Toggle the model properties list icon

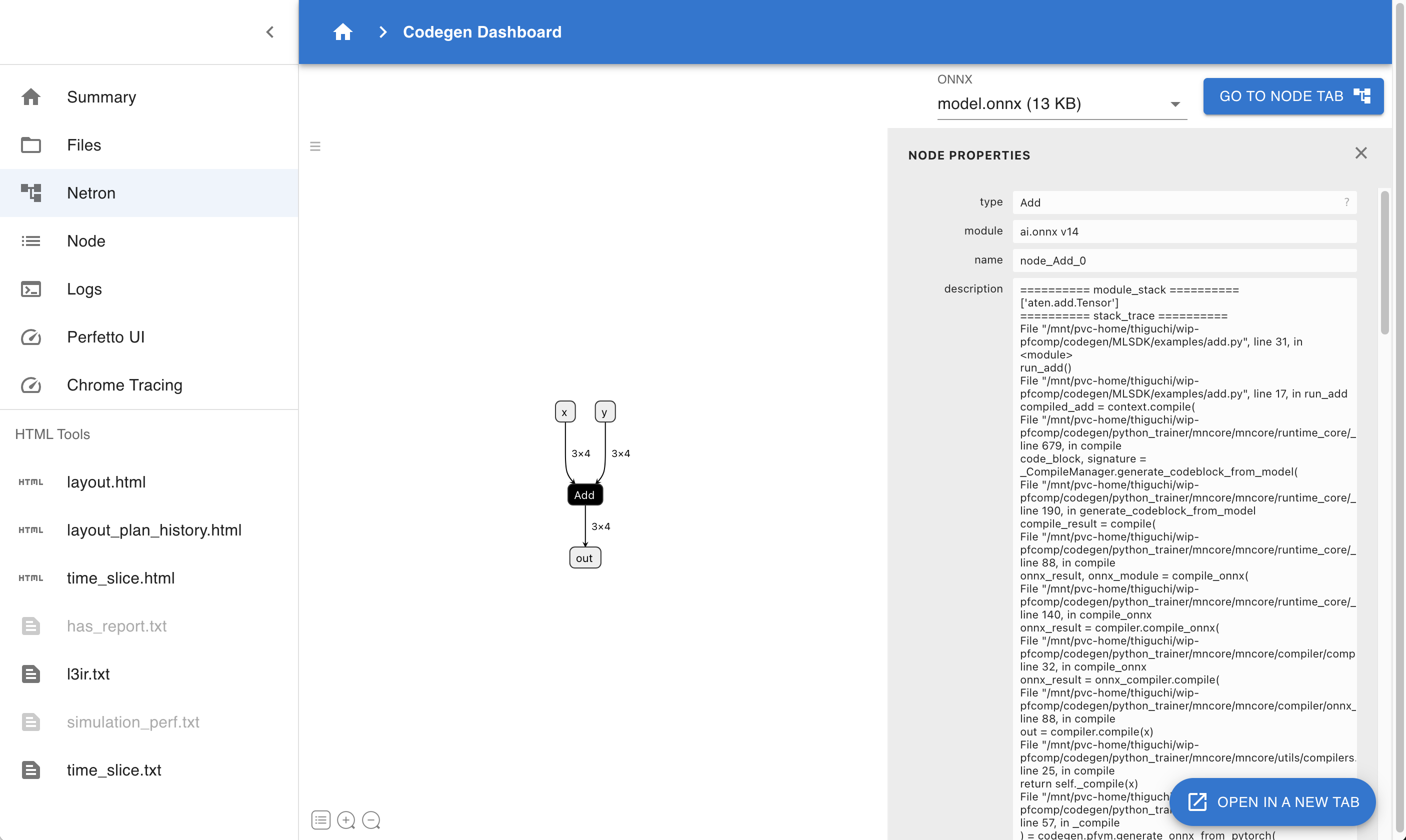pos(320,819)
